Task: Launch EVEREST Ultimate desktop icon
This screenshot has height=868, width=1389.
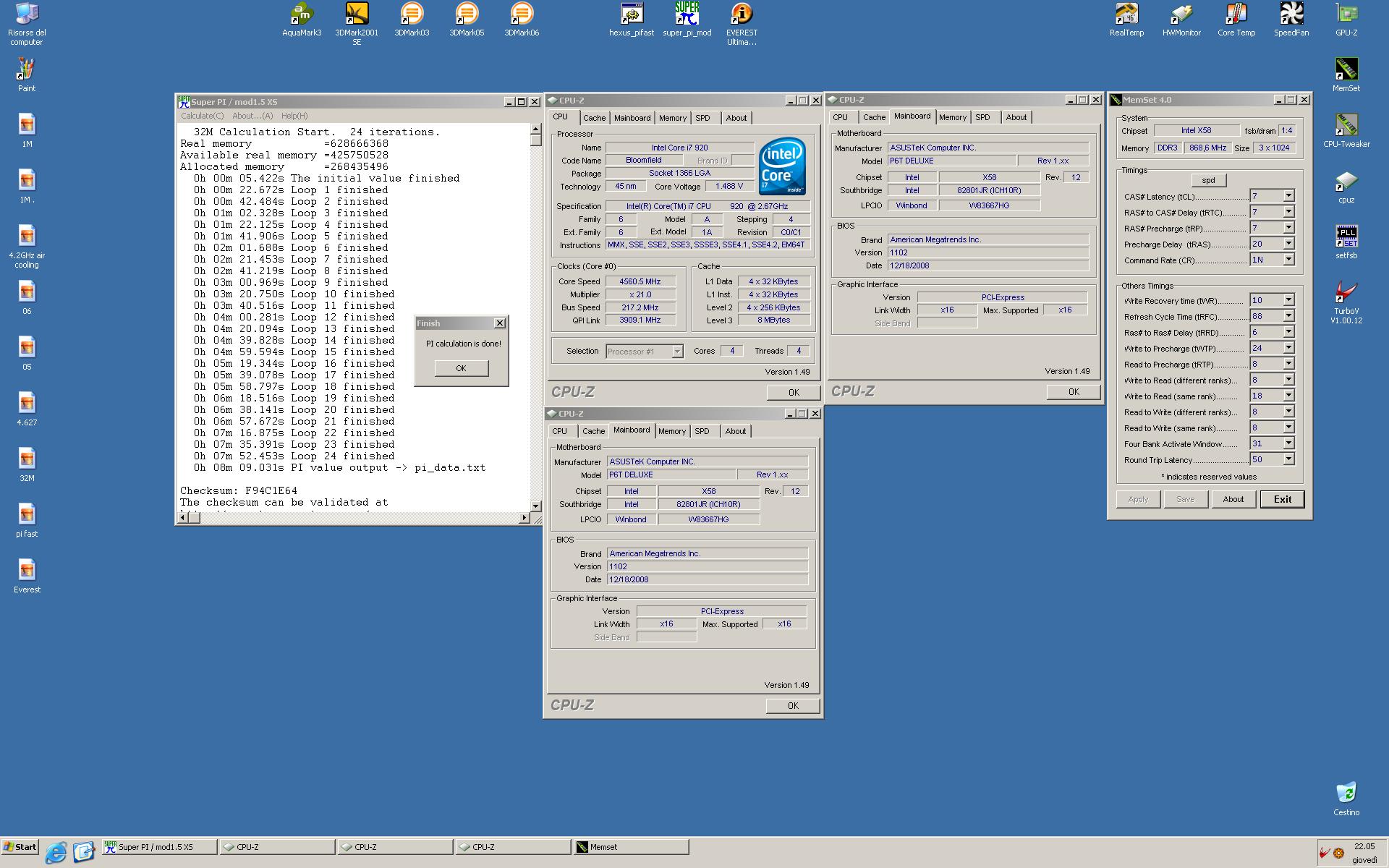Action: point(742,24)
